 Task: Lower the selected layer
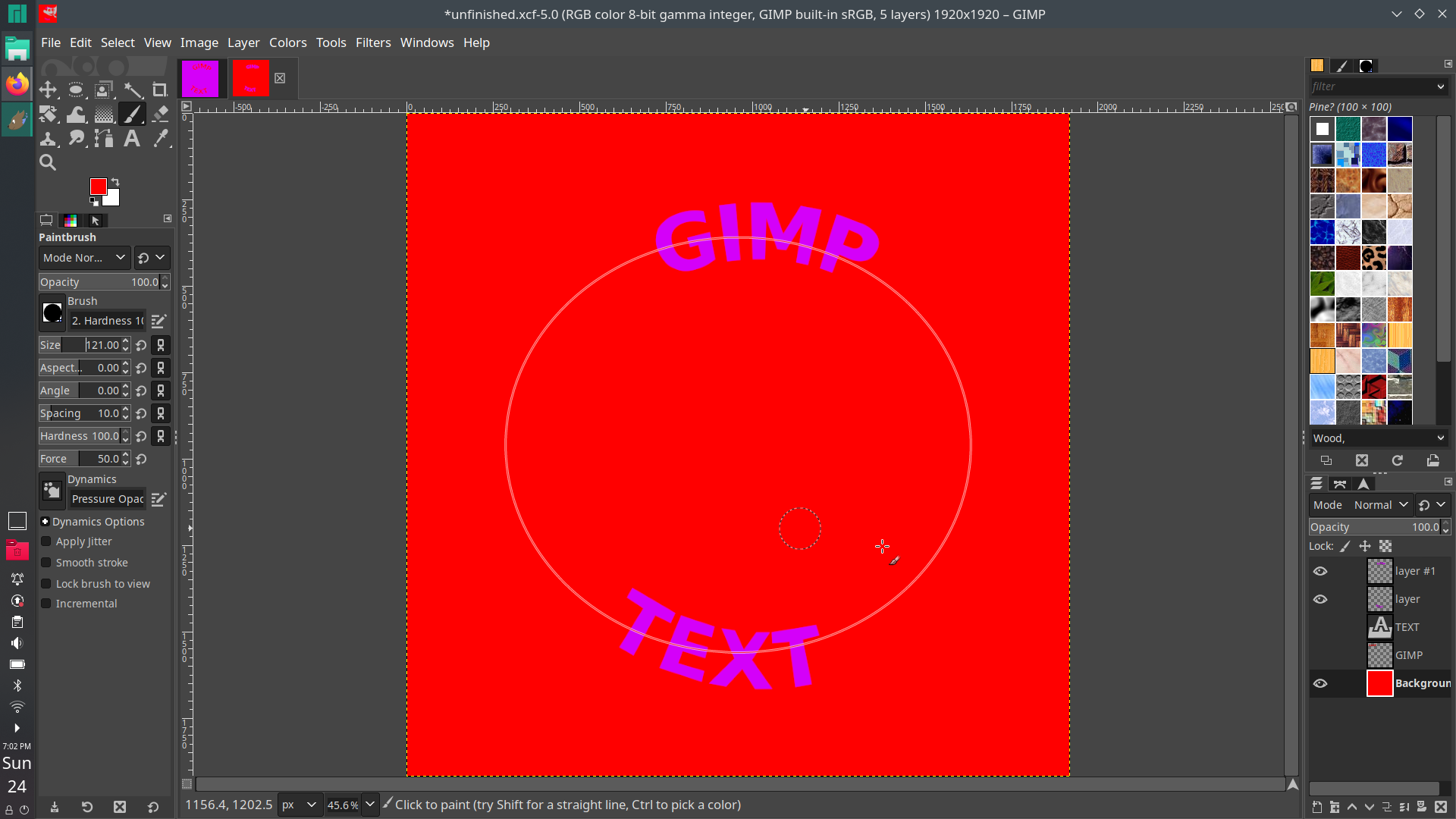[1370, 808]
